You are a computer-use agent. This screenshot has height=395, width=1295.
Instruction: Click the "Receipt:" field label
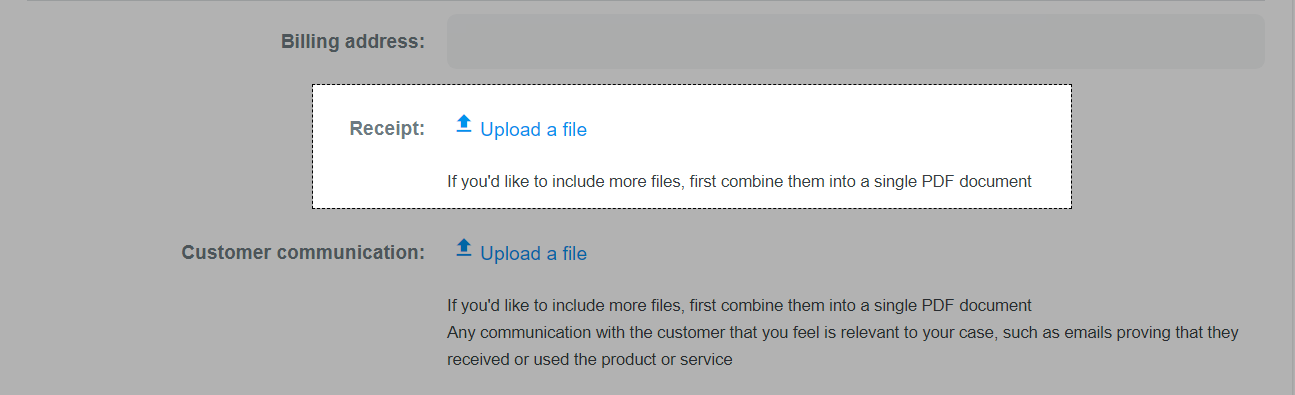(x=387, y=128)
